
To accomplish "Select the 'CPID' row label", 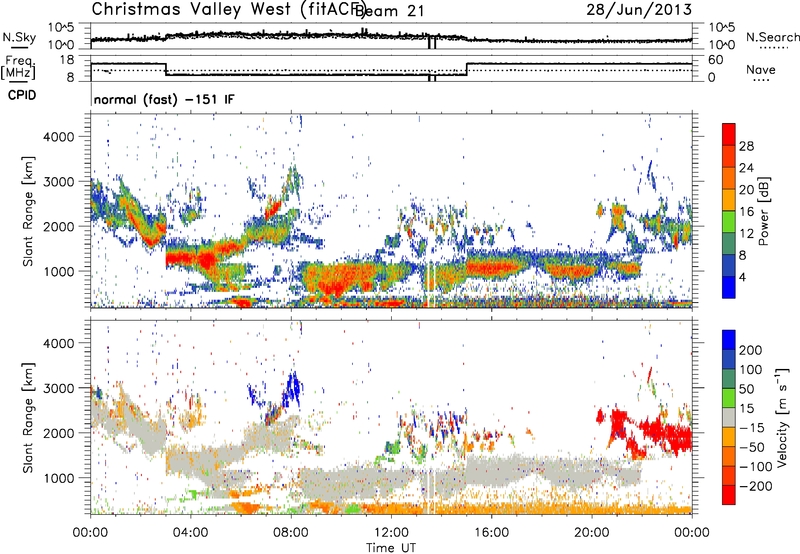I will point(22,95).
